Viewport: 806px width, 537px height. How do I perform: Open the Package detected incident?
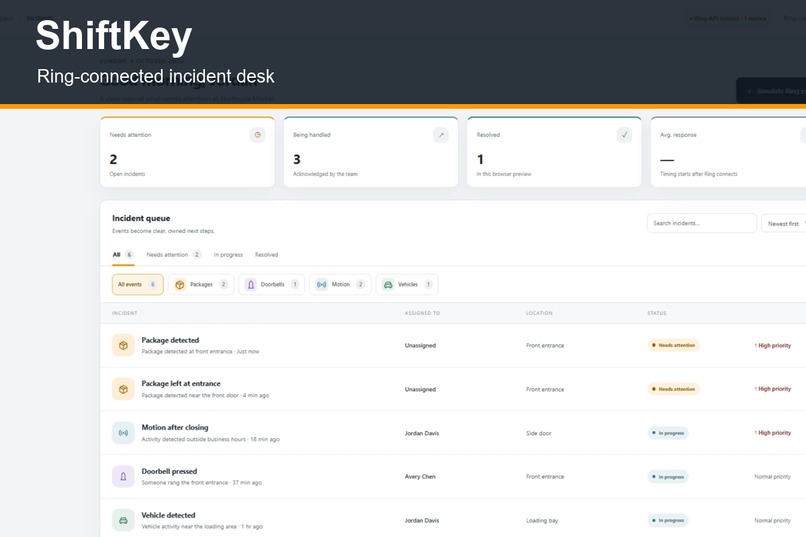(453, 345)
